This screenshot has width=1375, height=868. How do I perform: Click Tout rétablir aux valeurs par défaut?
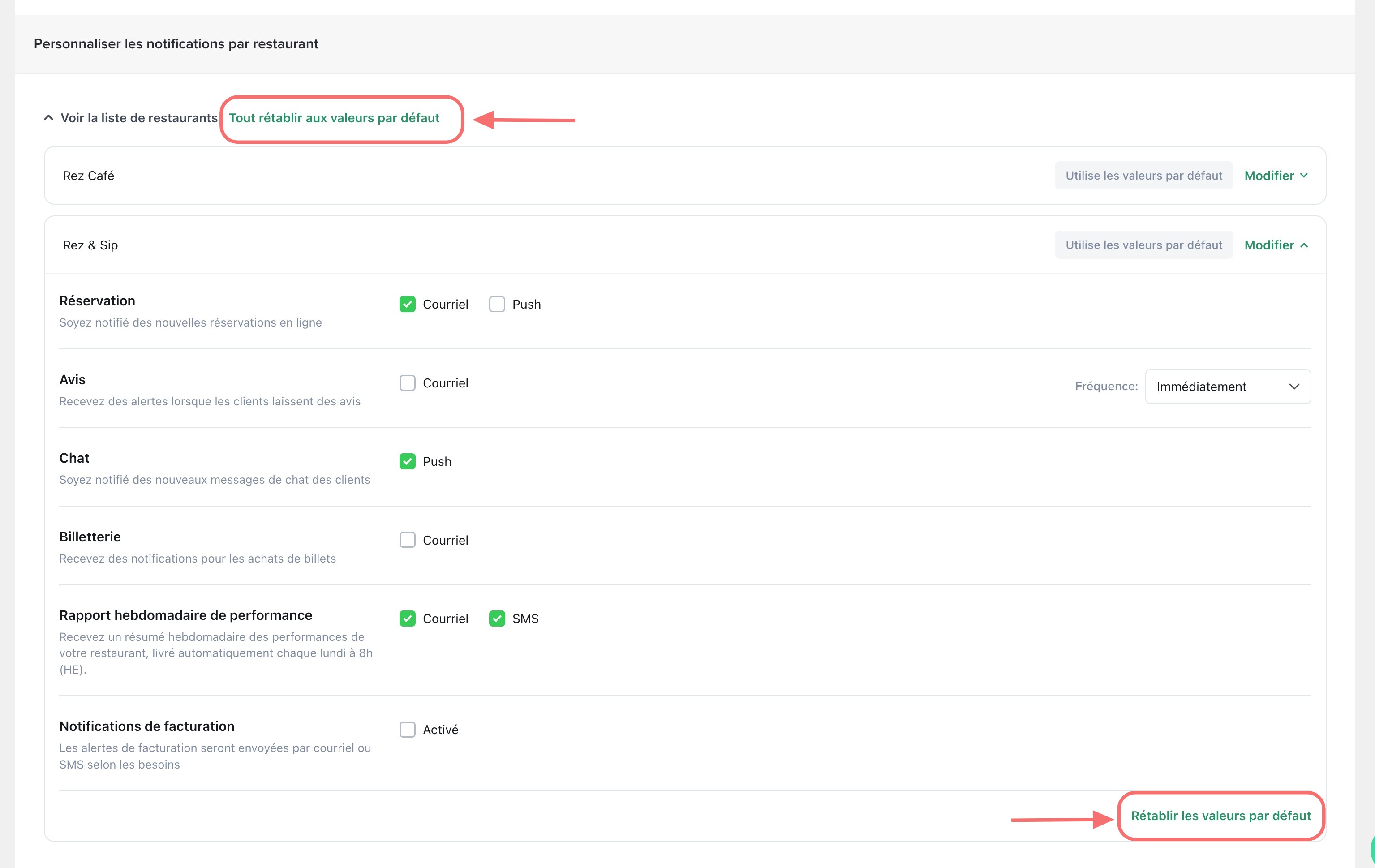(x=334, y=118)
